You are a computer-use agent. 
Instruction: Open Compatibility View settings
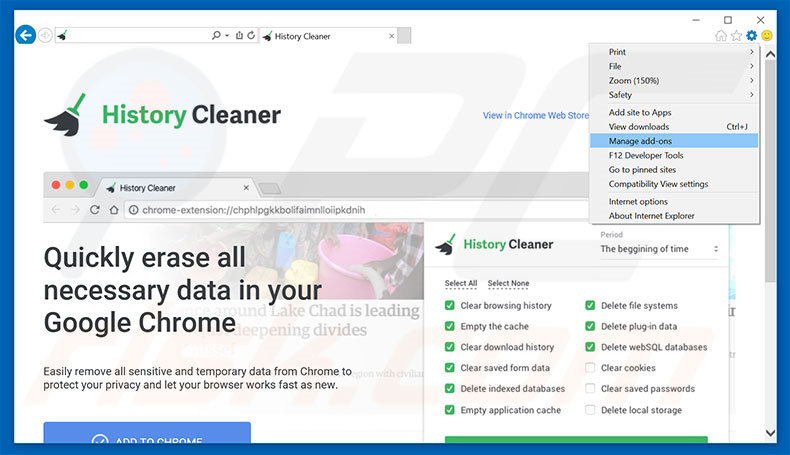click(x=675, y=184)
